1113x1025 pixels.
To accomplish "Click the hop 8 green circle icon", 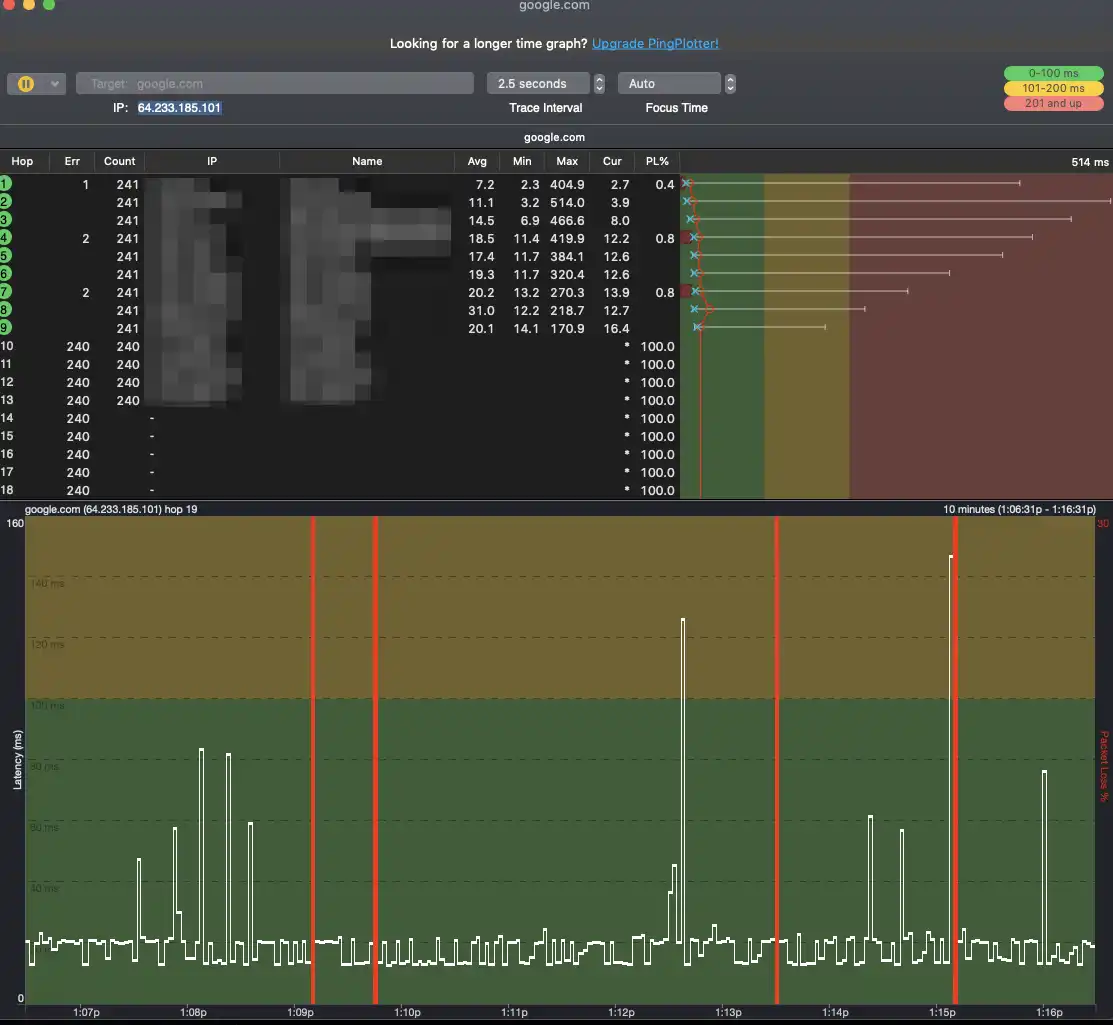I will [5, 309].
